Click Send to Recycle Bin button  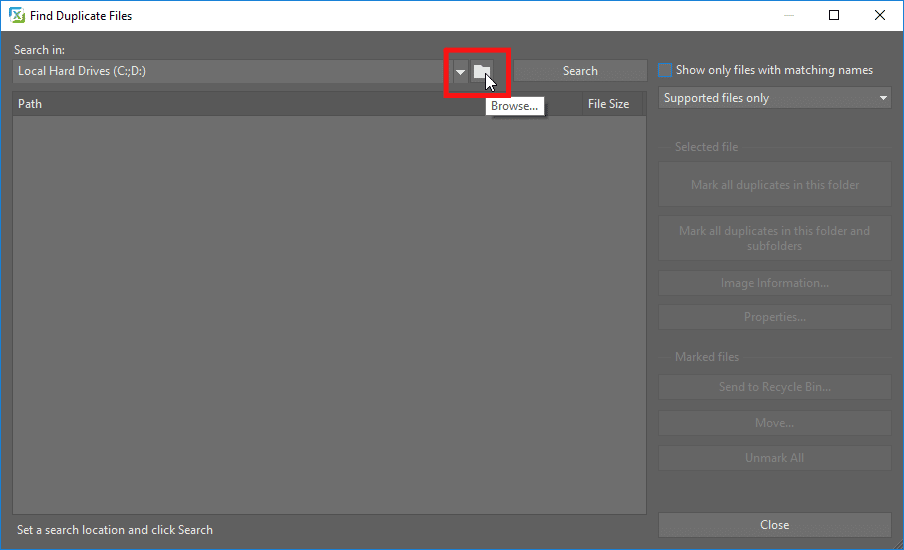pos(775,387)
